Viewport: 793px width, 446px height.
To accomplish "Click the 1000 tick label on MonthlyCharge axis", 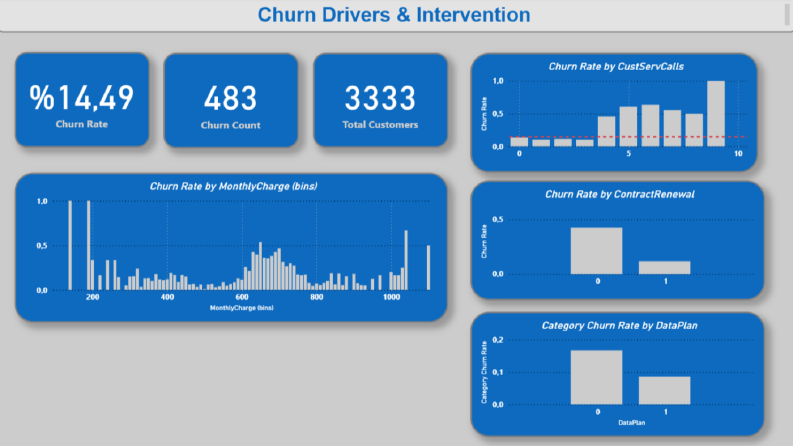I will tap(391, 297).
